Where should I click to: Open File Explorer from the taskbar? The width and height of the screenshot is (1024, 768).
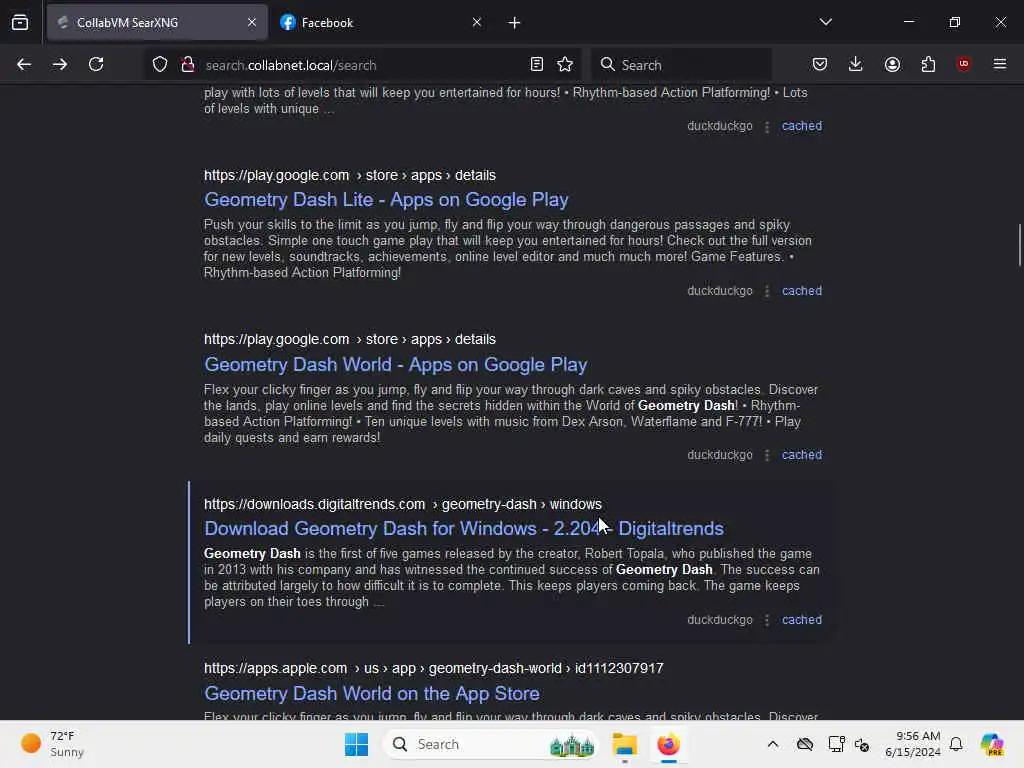click(624, 744)
